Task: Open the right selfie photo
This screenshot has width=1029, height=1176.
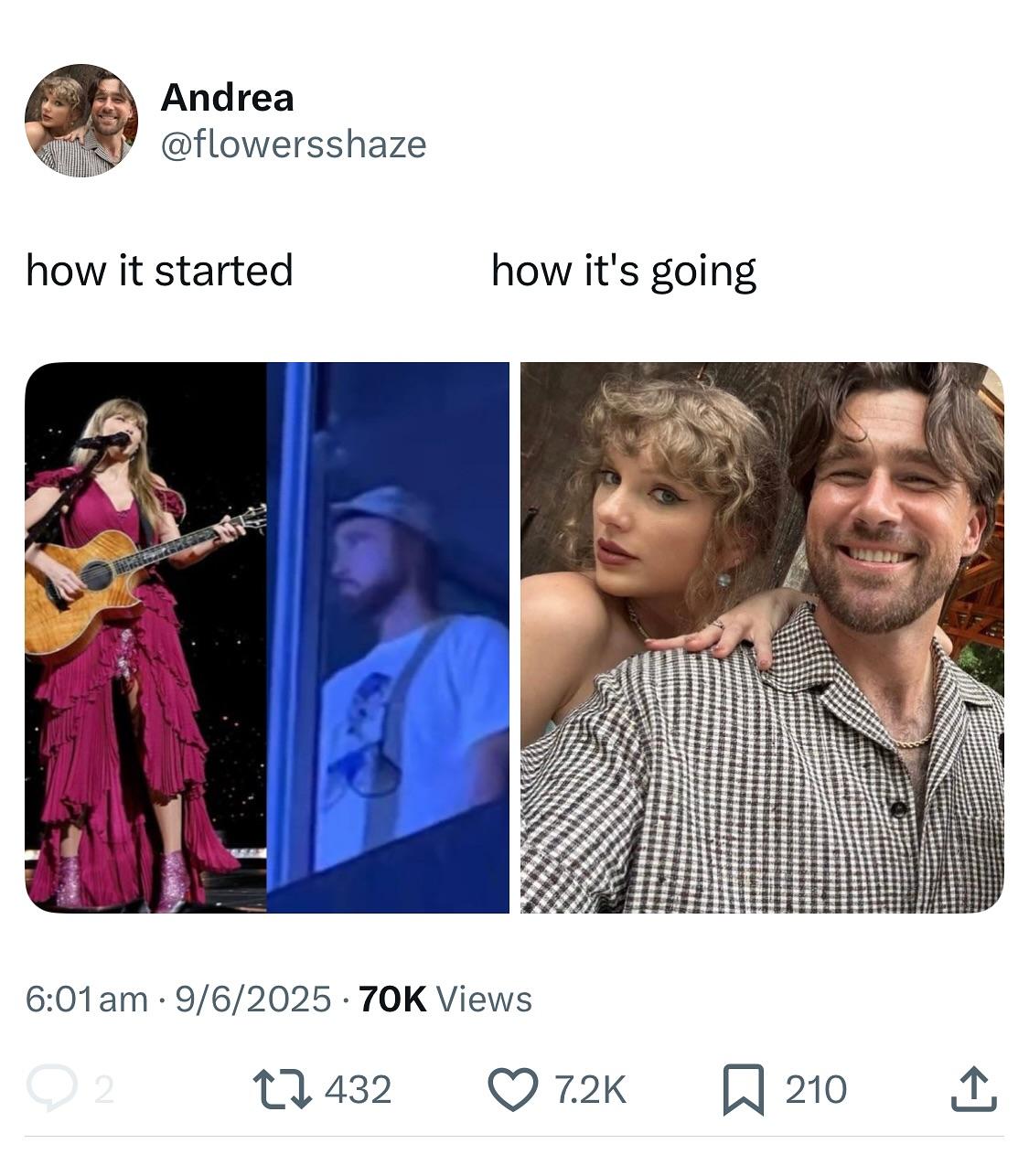Action: [x=762, y=637]
